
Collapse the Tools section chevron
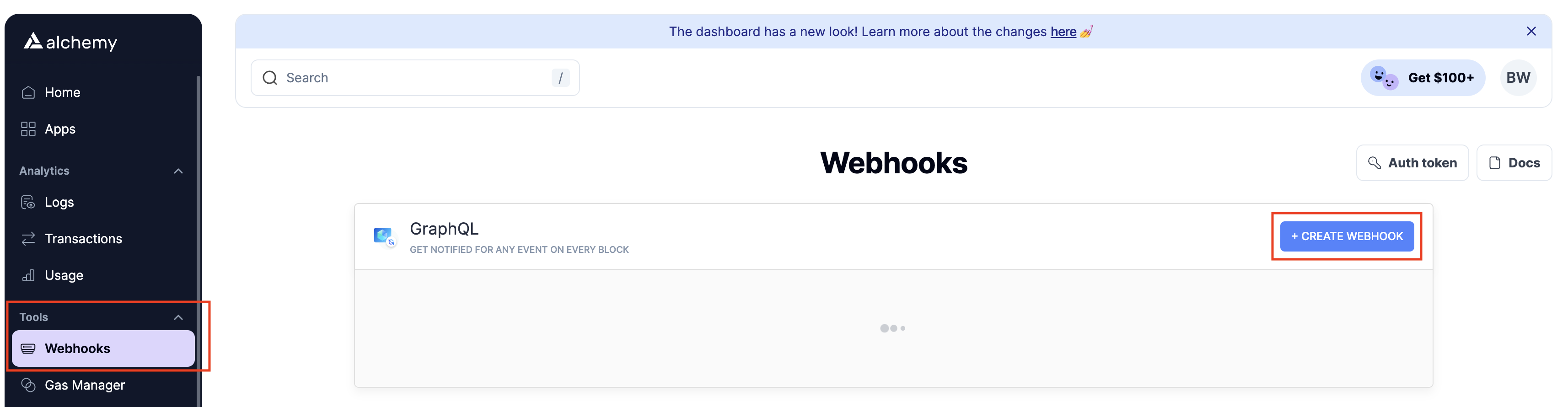click(x=178, y=317)
